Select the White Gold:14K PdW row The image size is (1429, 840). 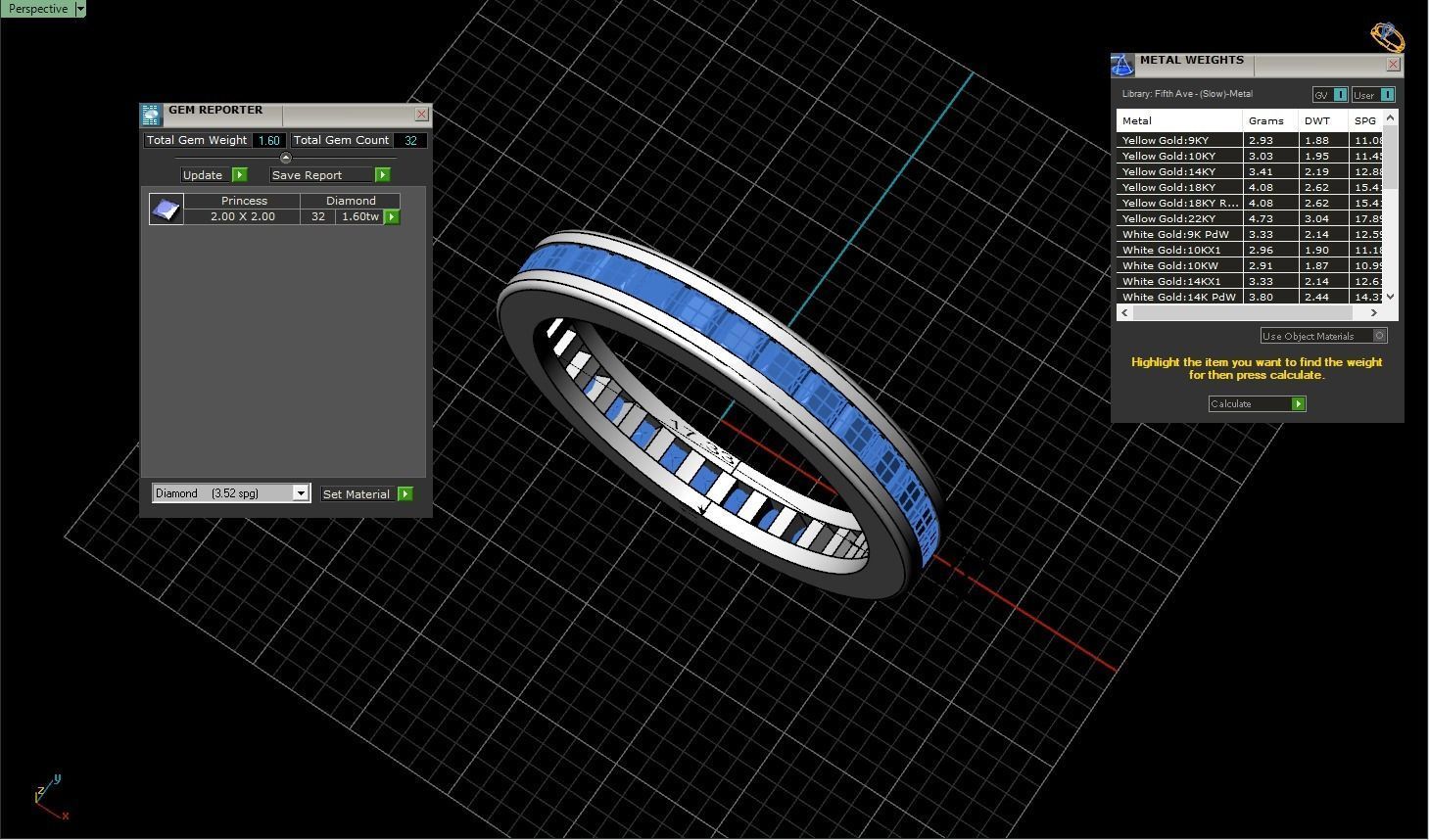coord(1249,297)
